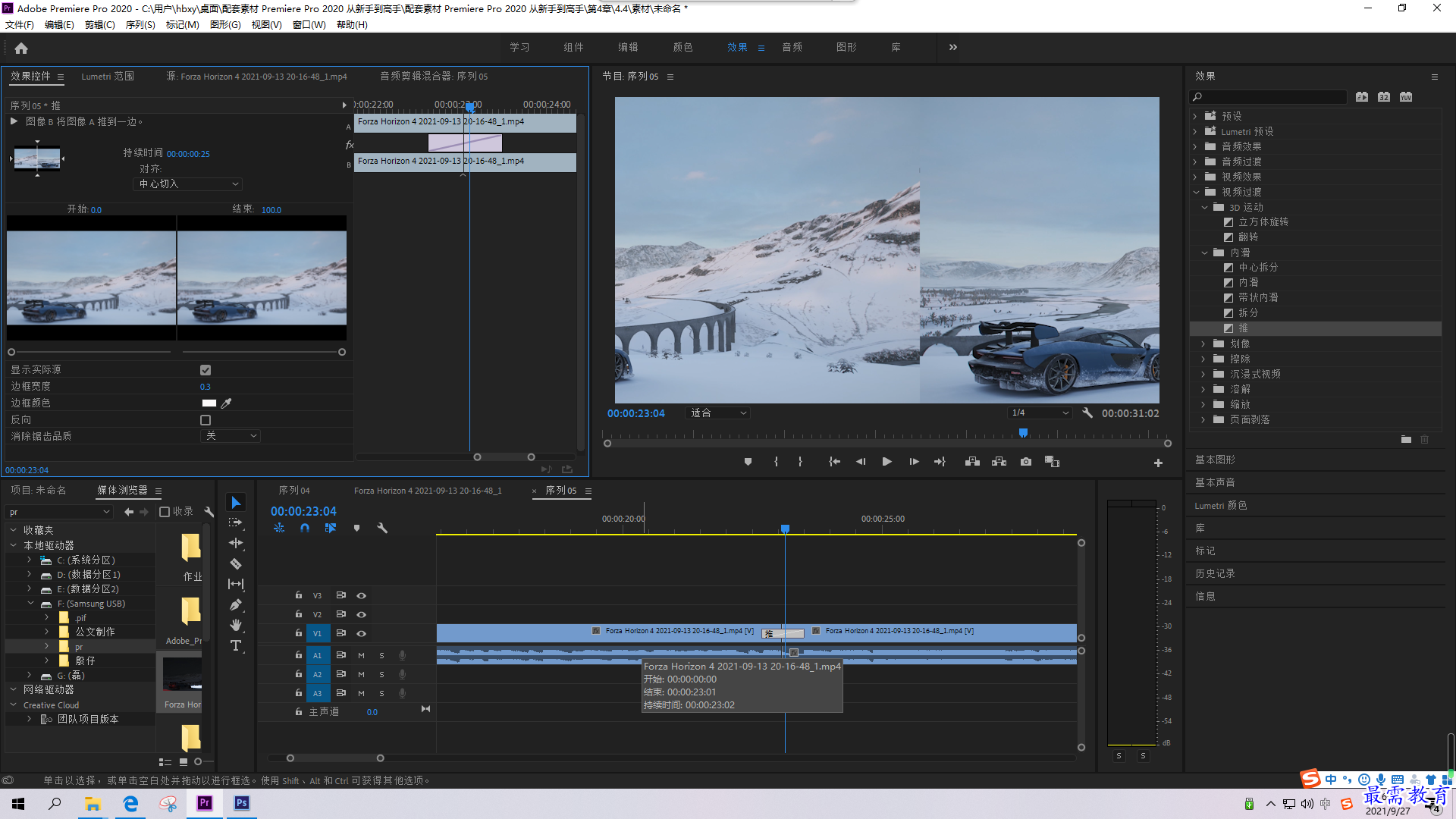
Task: Open the alignment dropdown showing 中心切入
Action: 188,184
